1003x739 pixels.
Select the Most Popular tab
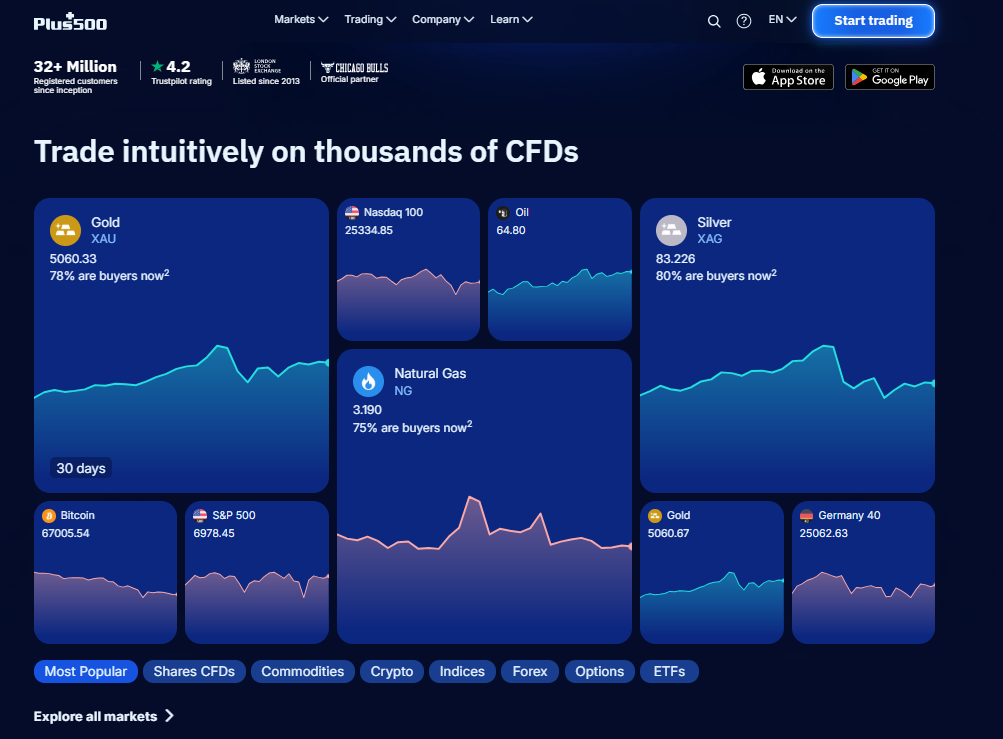pyautogui.click(x=86, y=671)
